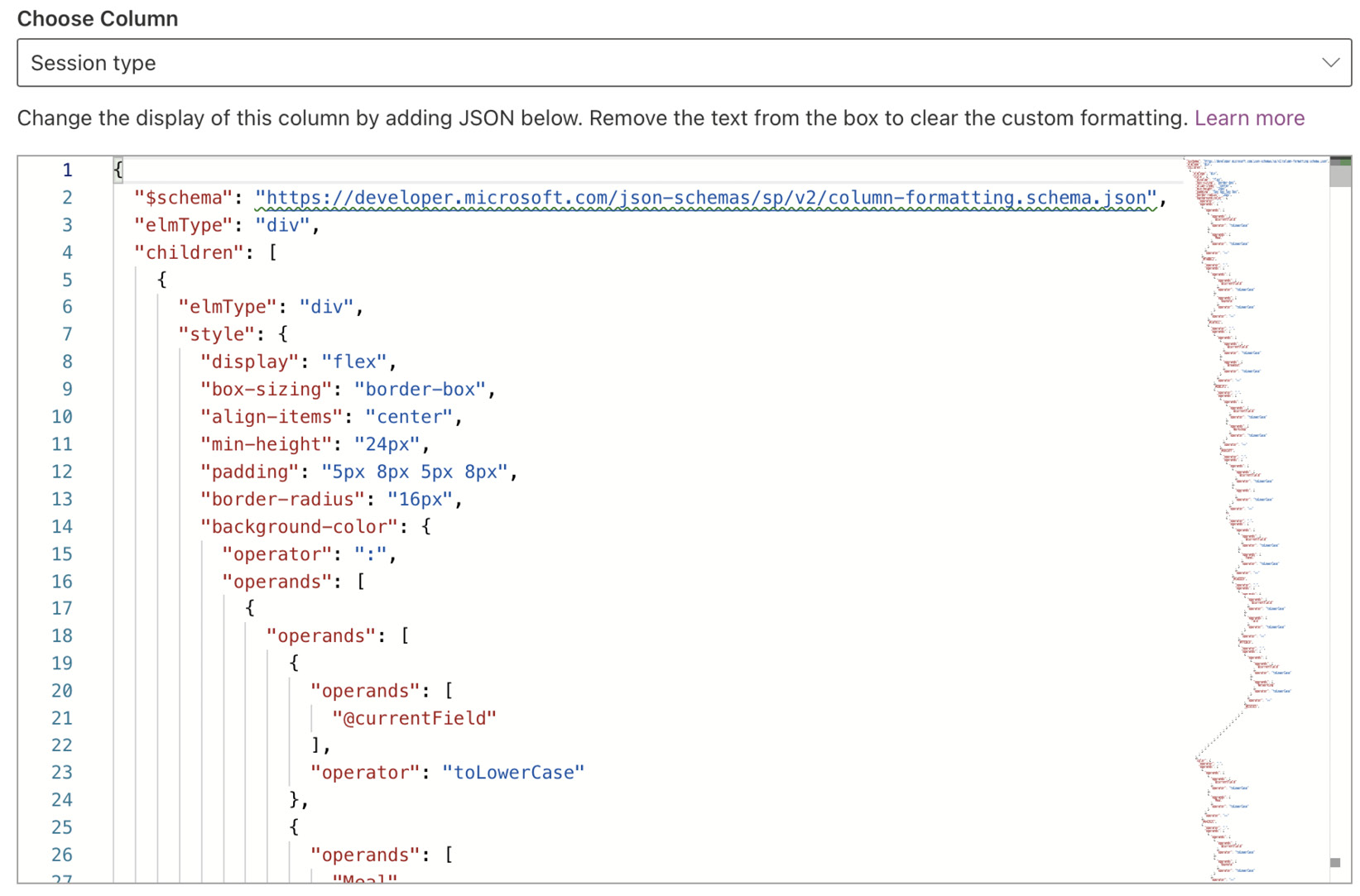
Task: Click line number 14 in gutter
Action: click(62, 527)
